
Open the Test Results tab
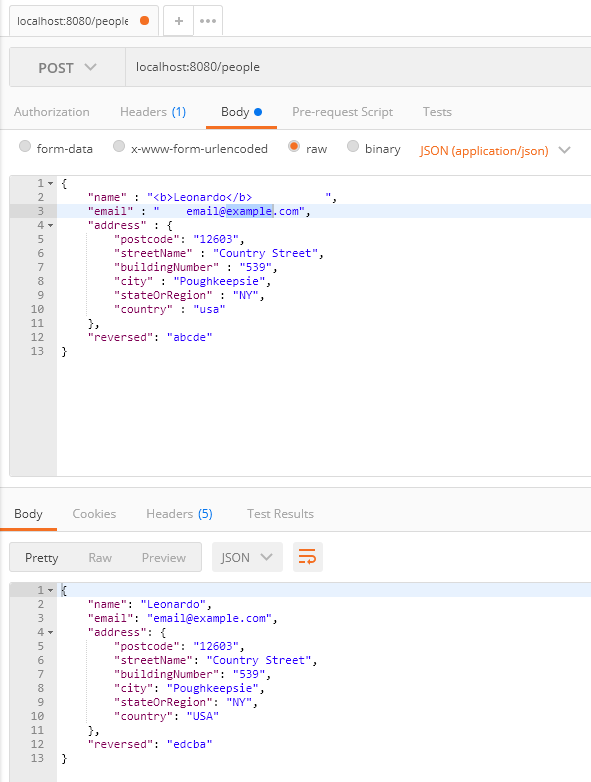click(280, 514)
